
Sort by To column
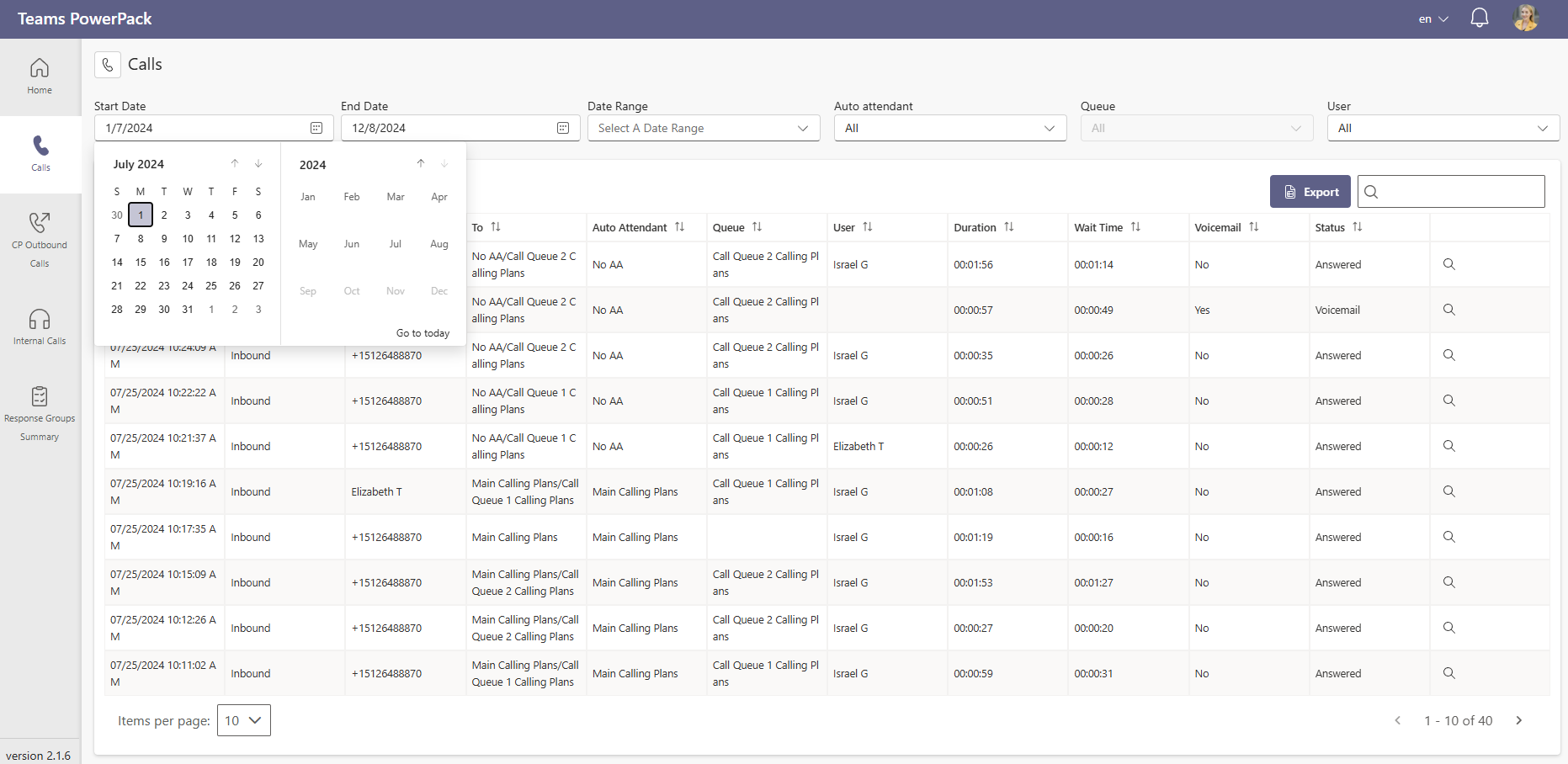pyautogui.click(x=496, y=227)
